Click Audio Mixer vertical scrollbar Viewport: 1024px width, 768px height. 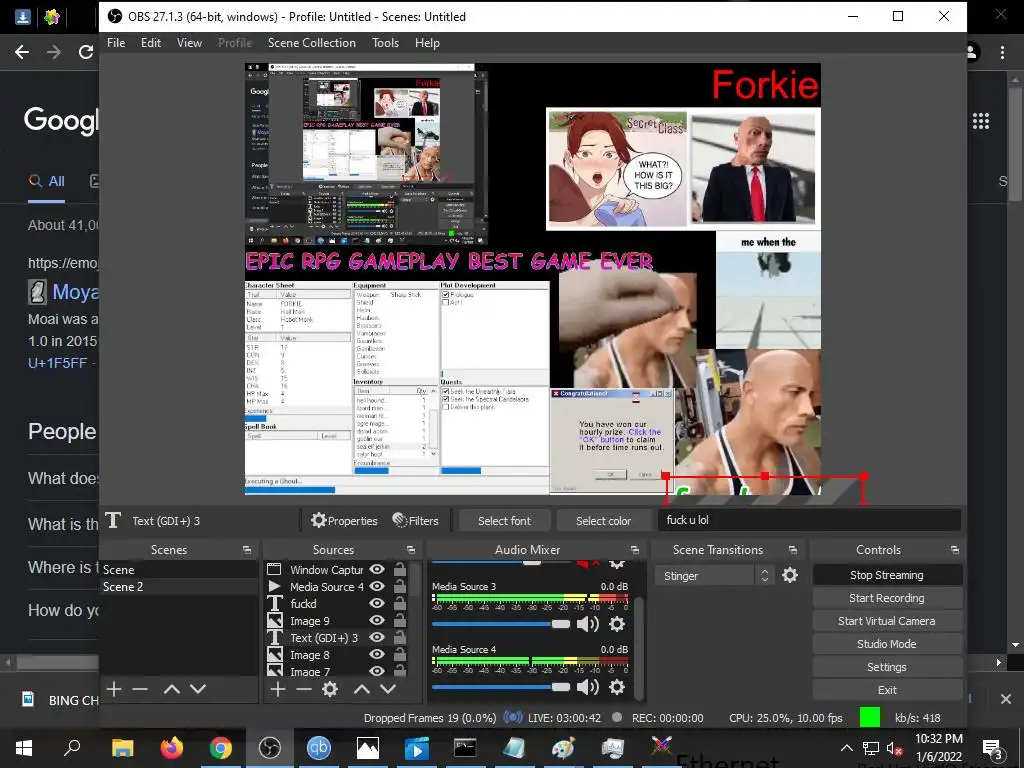640,647
